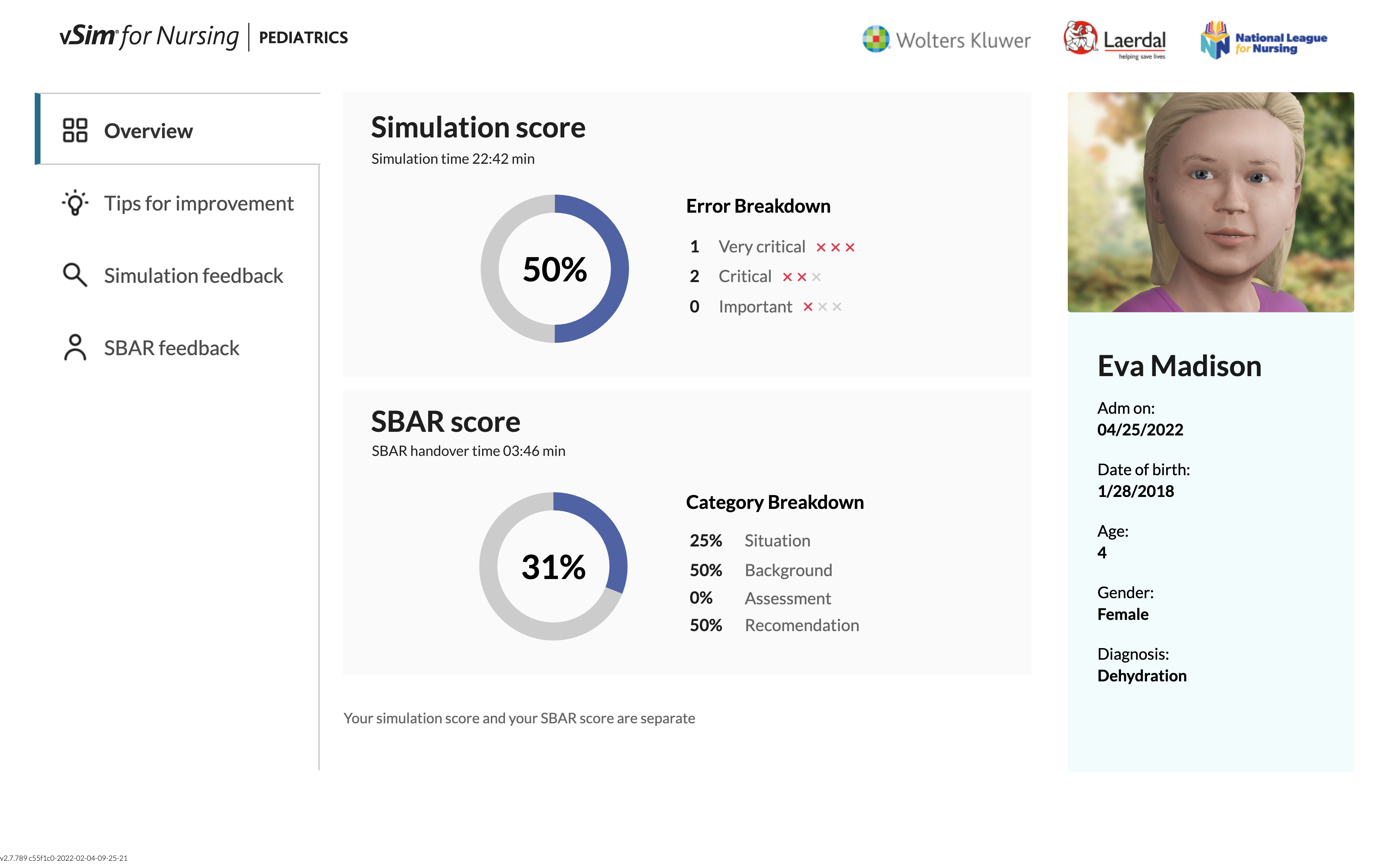Click the Overview grid icon
The width and height of the screenshot is (1389, 868).
click(x=75, y=130)
